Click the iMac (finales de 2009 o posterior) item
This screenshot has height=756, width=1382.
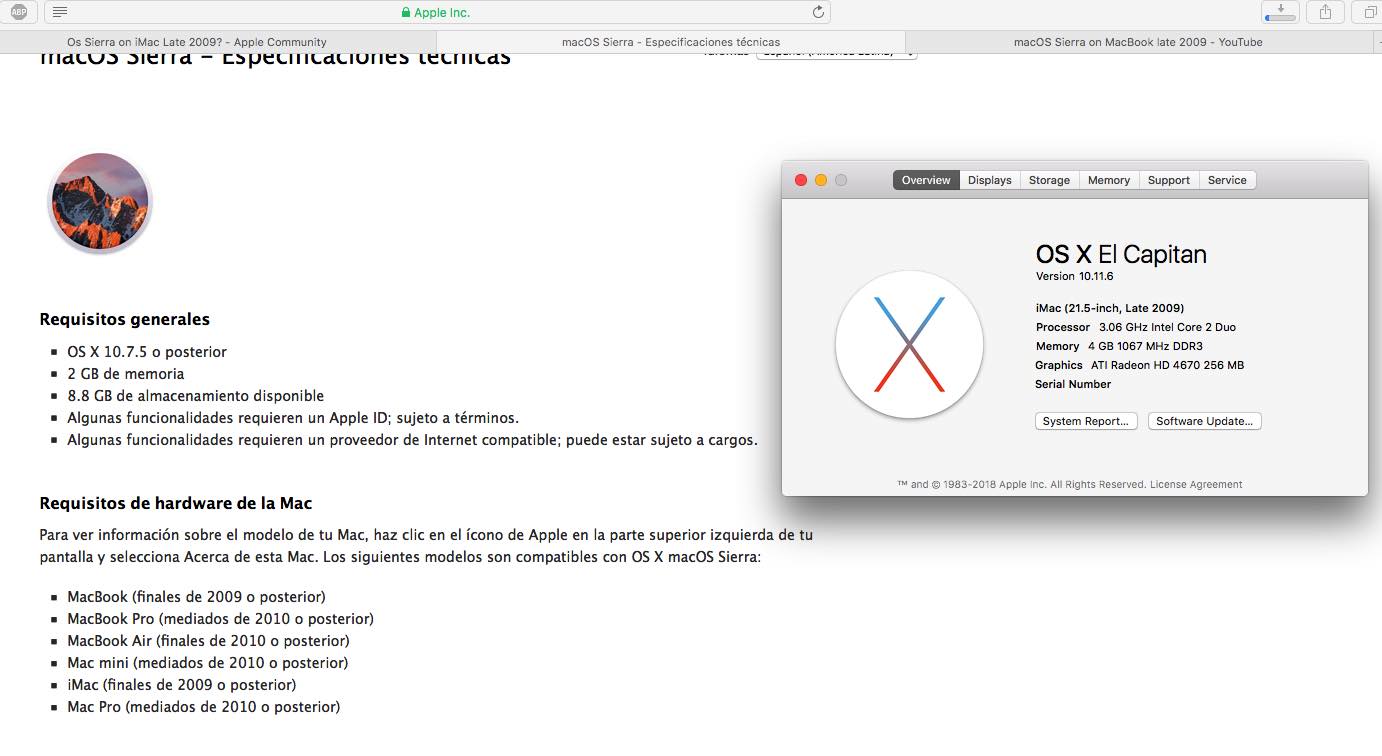(x=182, y=685)
